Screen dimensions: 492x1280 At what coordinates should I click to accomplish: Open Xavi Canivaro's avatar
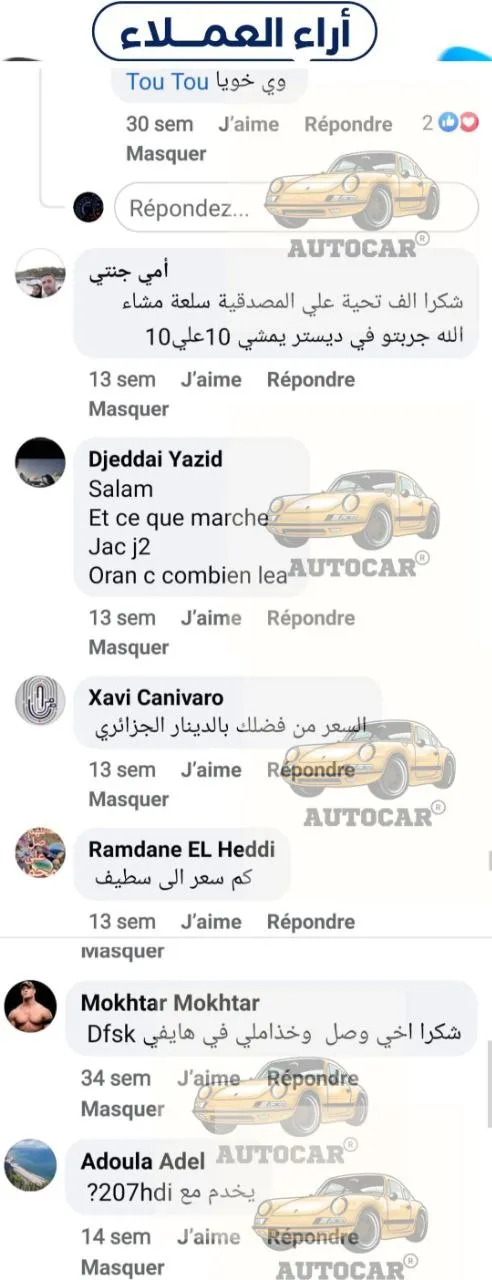[x=40, y=700]
